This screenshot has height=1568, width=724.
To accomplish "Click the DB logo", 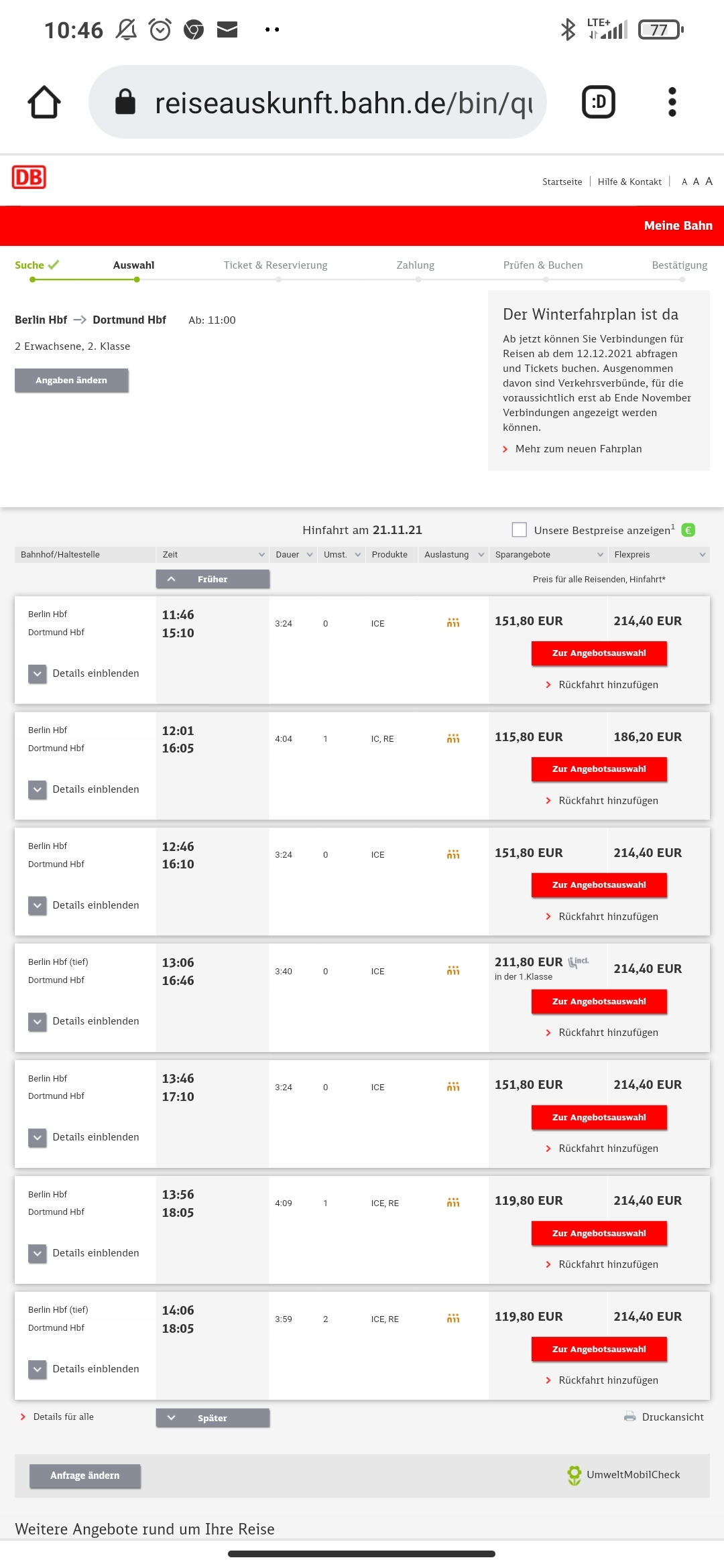I will 29,178.
